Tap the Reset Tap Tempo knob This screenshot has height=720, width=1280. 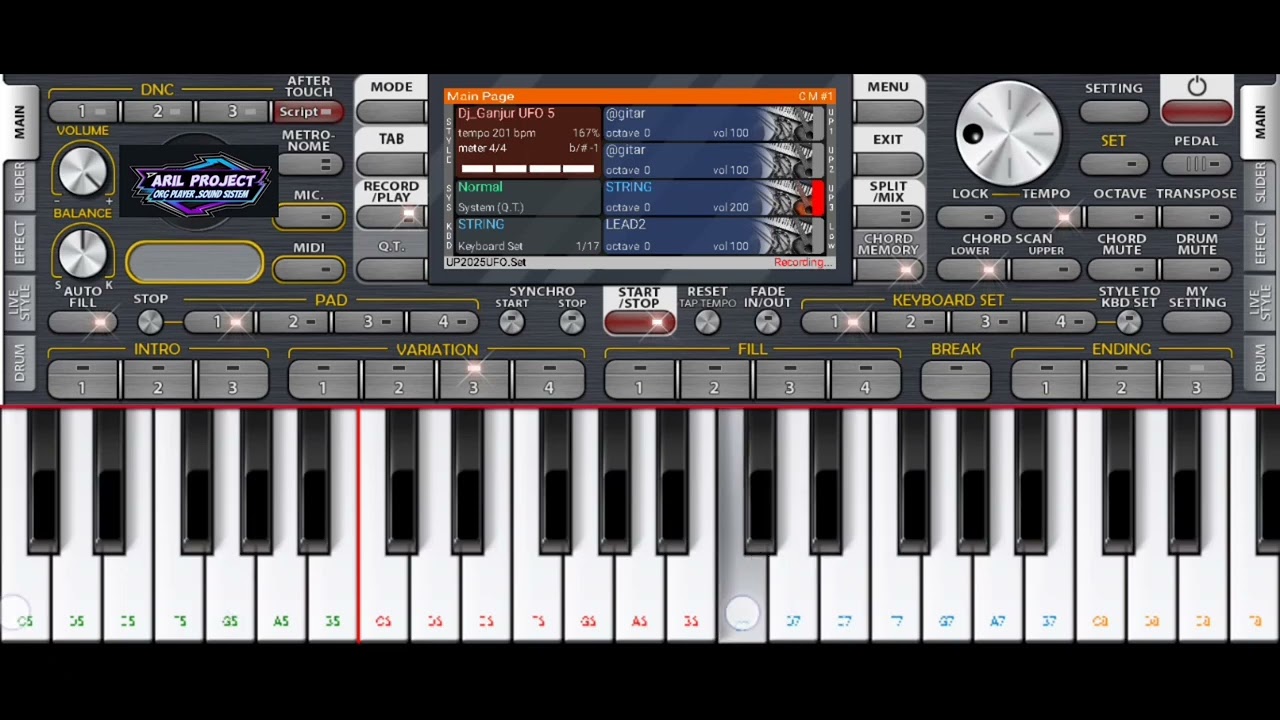(707, 321)
